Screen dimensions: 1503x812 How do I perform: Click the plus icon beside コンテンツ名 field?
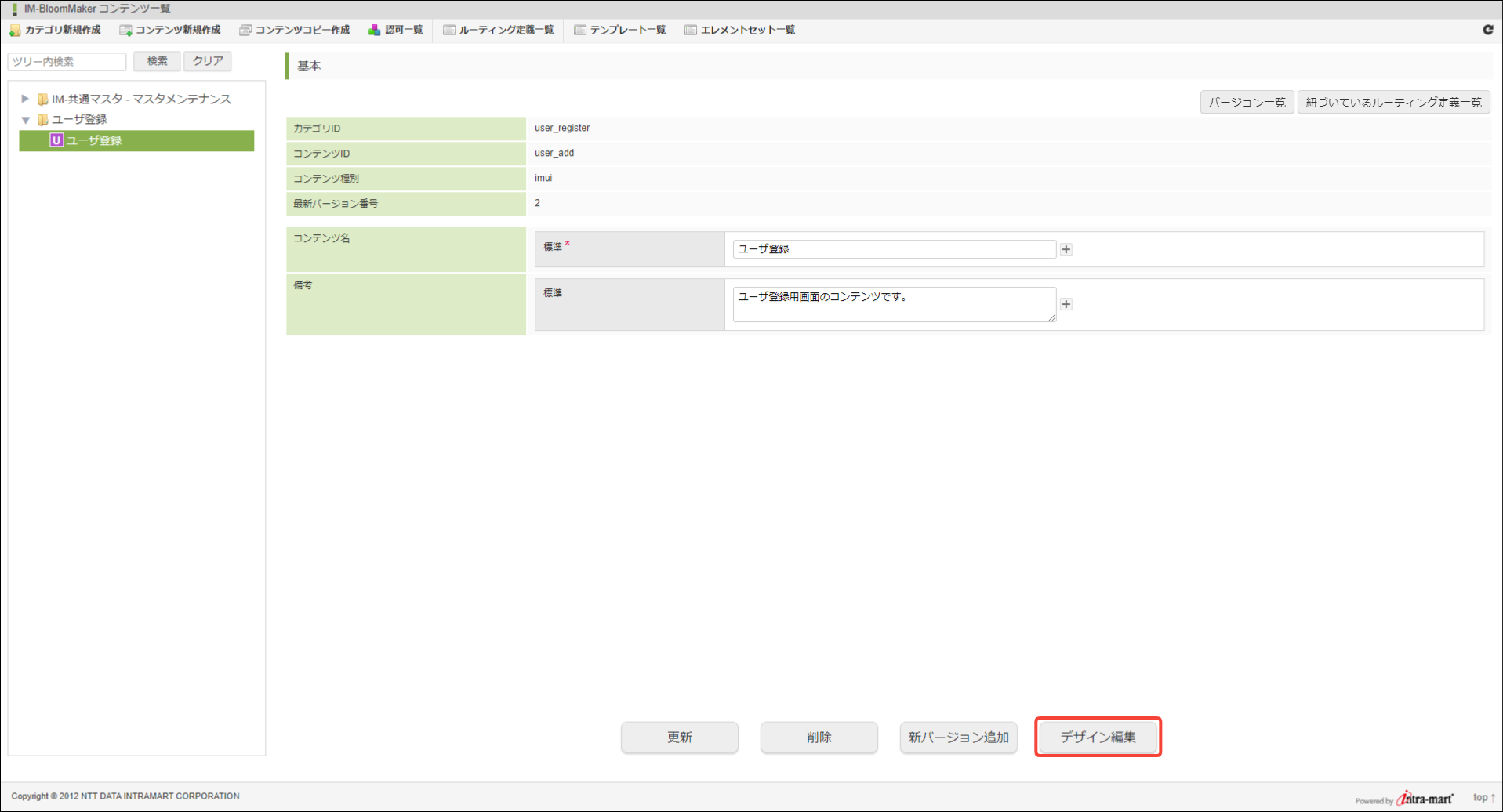[x=1066, y=249]
